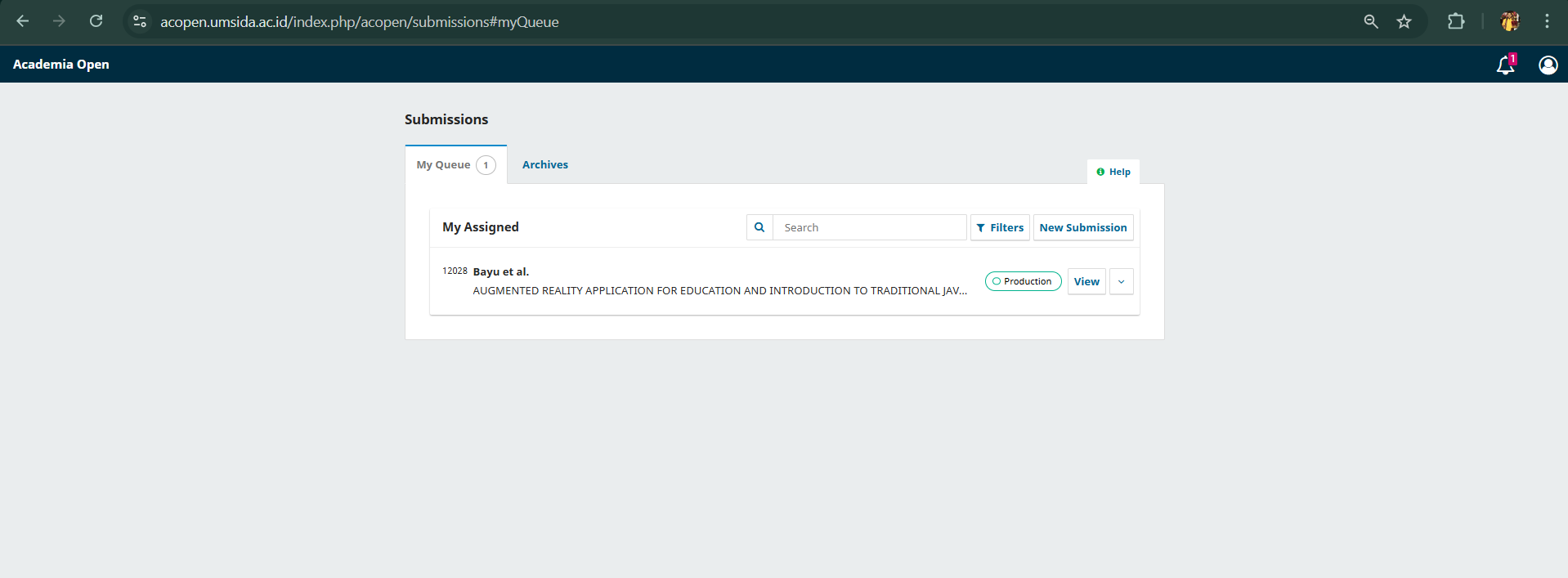The width and height of the screenshot is (1568, 578).
Task: Select the My Queue tab
Action: [x=455, y=164]
